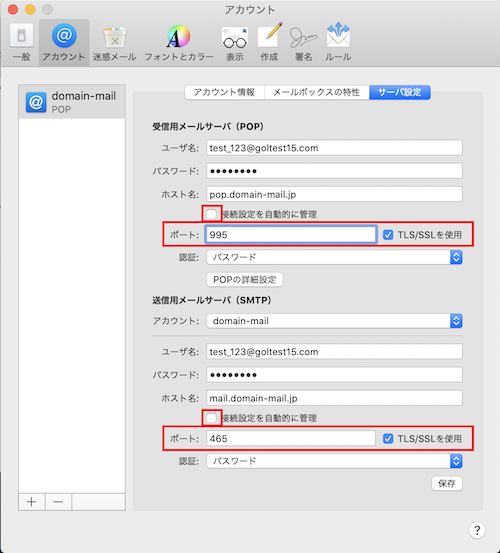The image size is (500, 553).
Task: Toggle POP 接続設定を自動的に管理 checkbox
Action: (211, 214)
